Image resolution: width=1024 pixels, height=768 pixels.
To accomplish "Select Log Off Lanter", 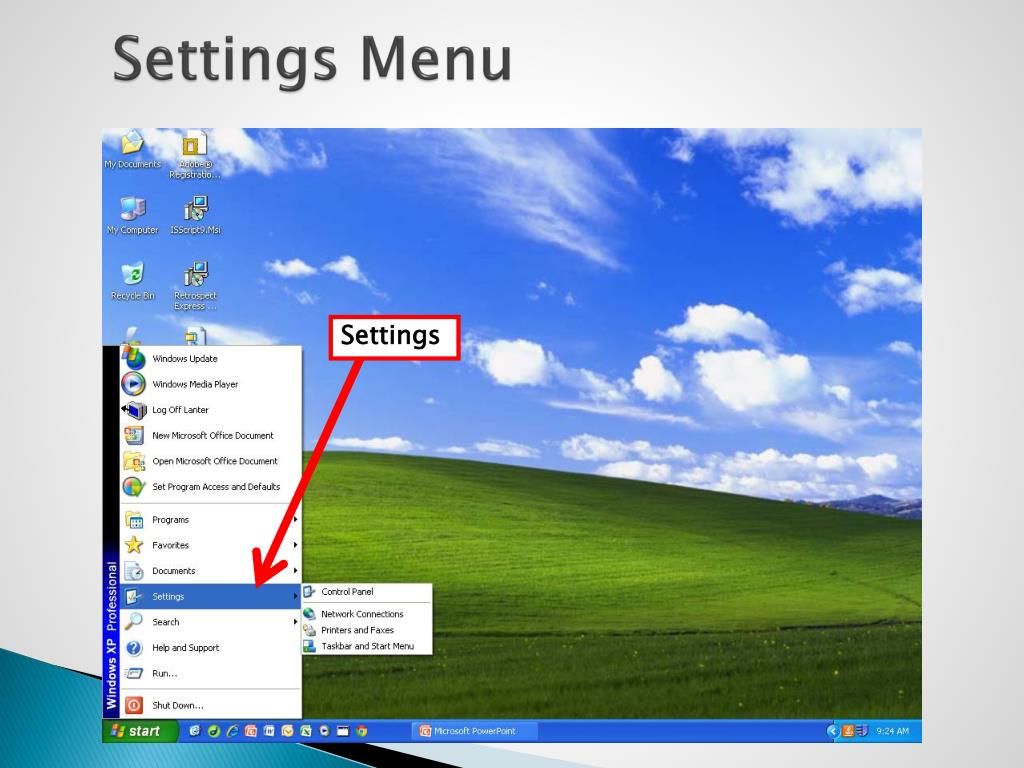I will click(210, 409).
